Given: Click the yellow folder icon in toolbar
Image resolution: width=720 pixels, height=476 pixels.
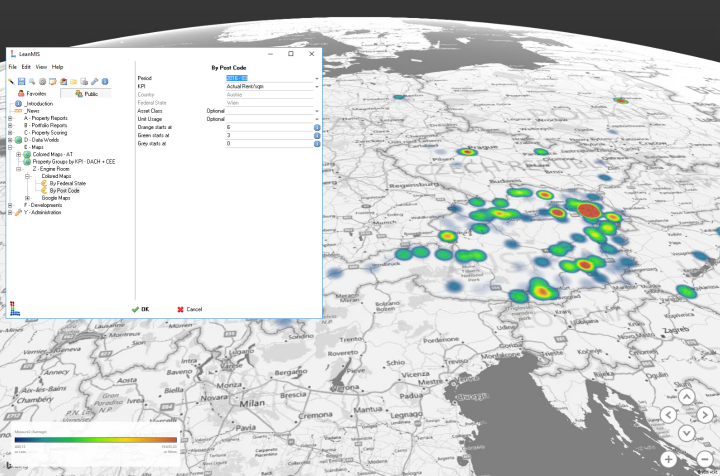Looking at the screenshot, I should click(x=74, y=81).
